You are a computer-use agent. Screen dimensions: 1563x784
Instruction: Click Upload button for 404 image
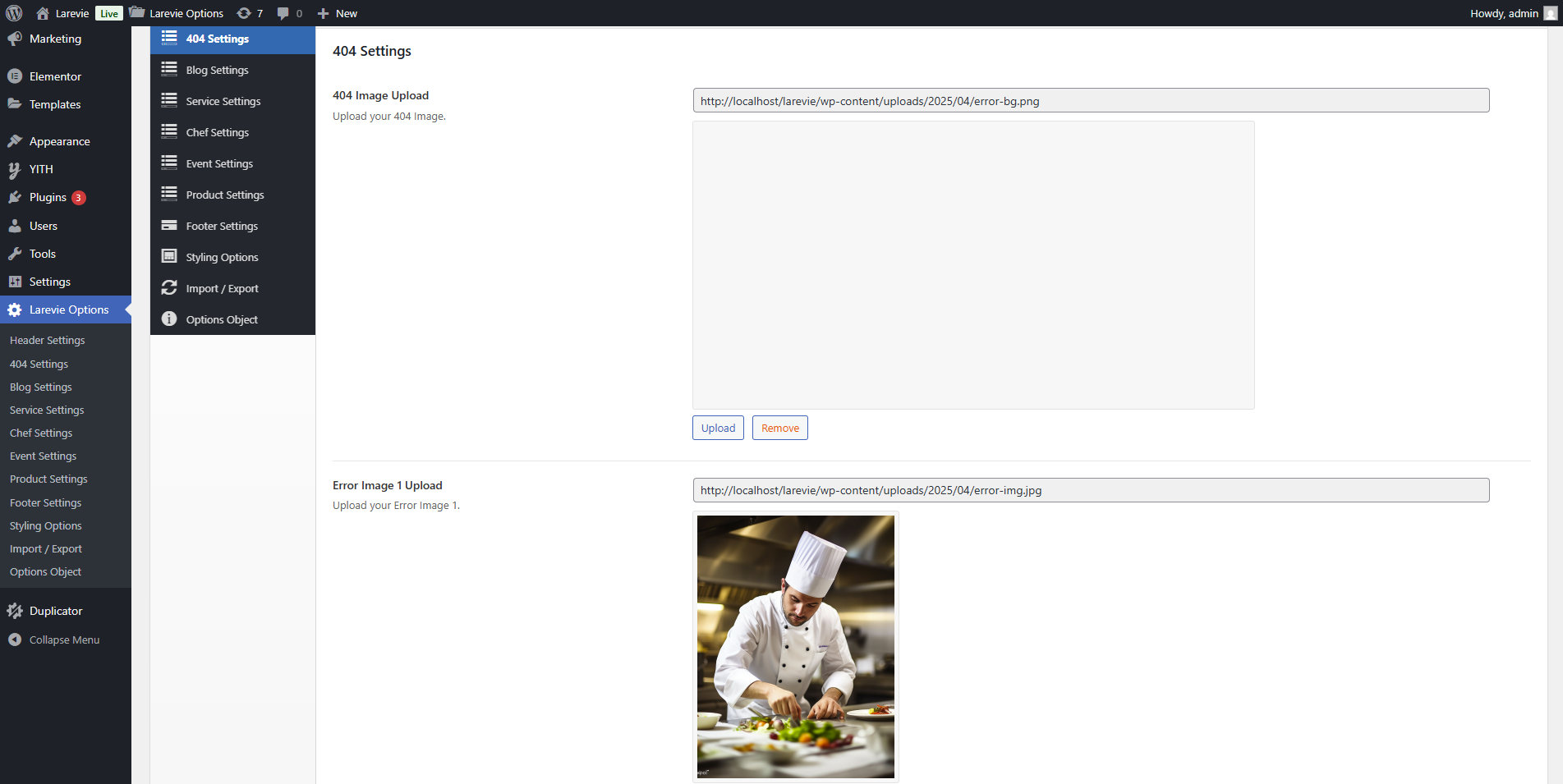pyautogui.click(x=718, y=428)
